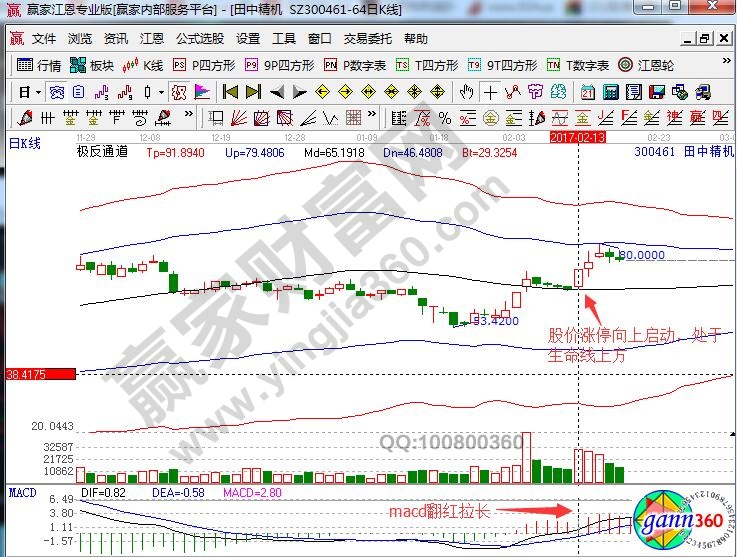Open the 交易委托 menu

(367, 39)
